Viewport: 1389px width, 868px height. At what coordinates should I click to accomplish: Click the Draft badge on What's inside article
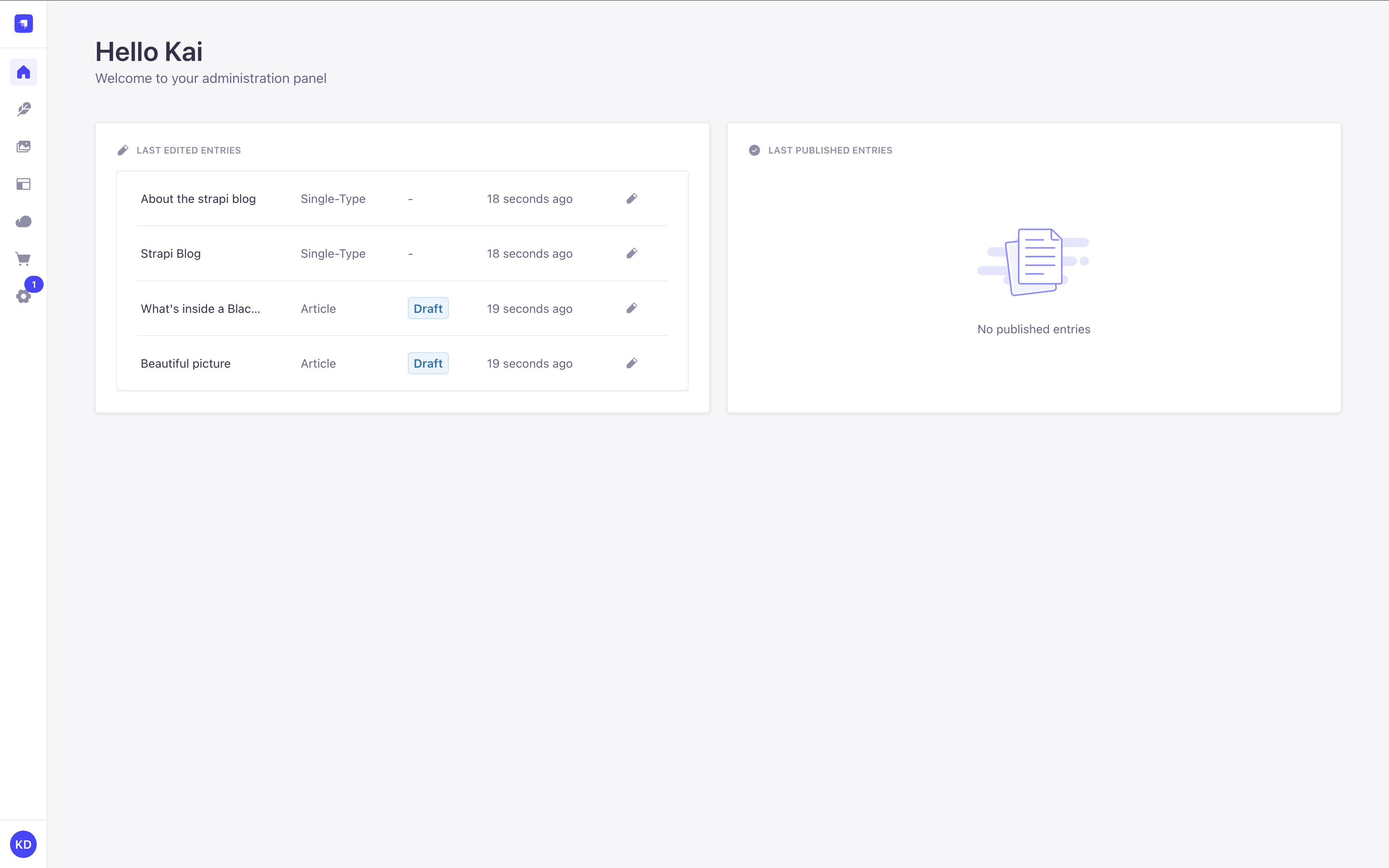428,308
